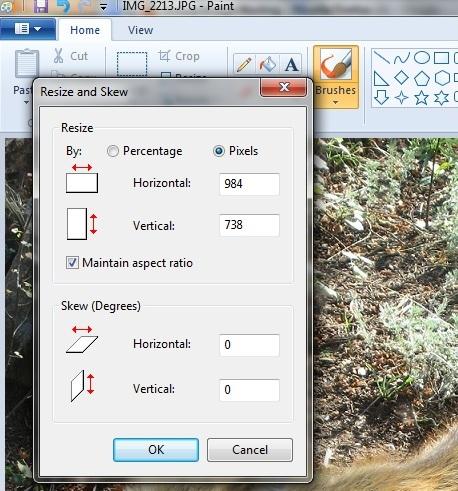458x491 pixels.
Task: Switch to the View ribbon tab
Action: [x=140, y=30]
